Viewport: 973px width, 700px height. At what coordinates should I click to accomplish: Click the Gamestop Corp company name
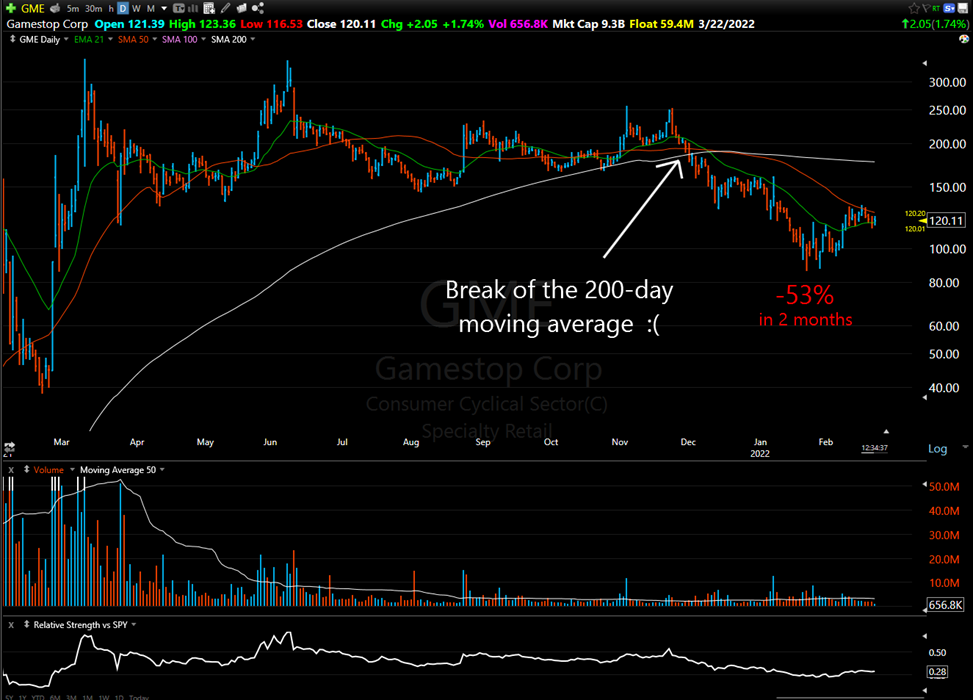tap(47, 24)
